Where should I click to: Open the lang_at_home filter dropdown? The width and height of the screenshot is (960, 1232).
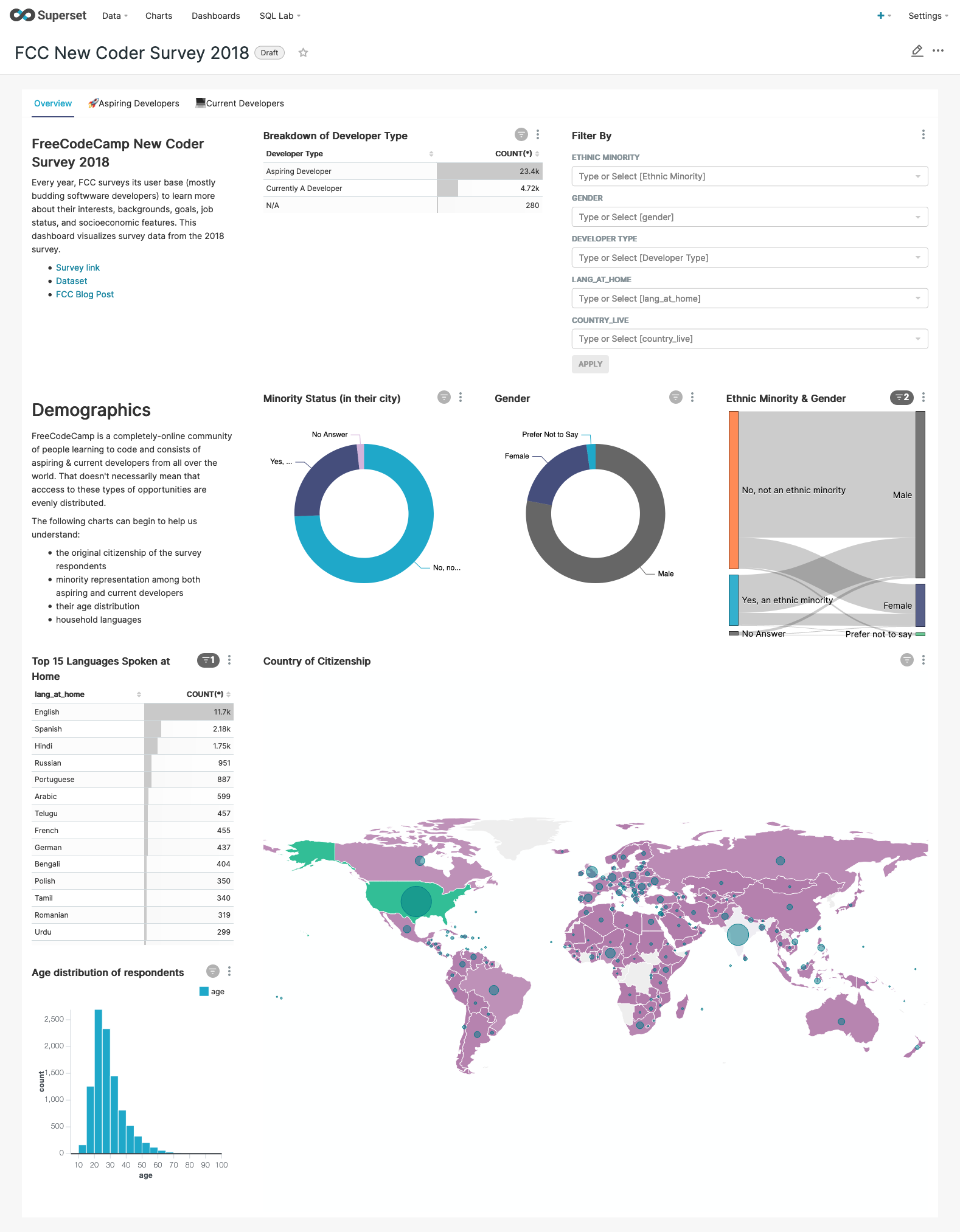(x=750, y=299)
